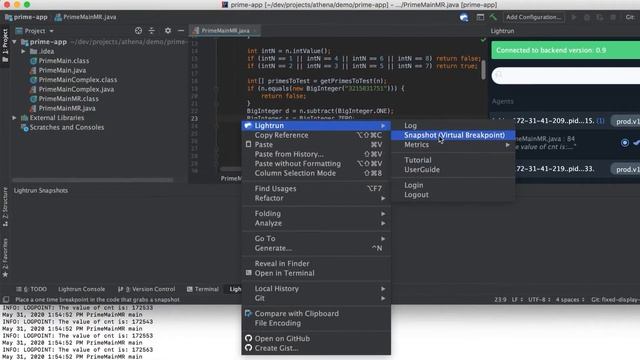Expand the Refactor submenu

(316, 198)
